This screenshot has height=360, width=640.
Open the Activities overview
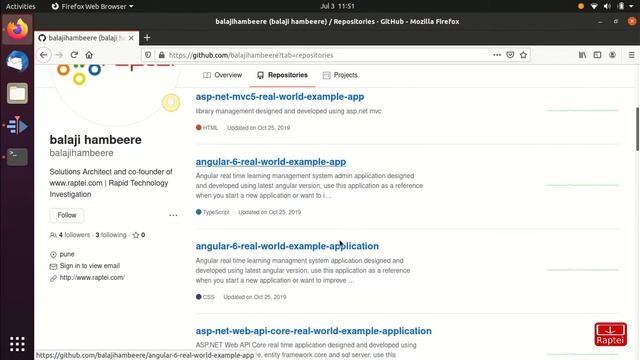click(x=20, y=6)
